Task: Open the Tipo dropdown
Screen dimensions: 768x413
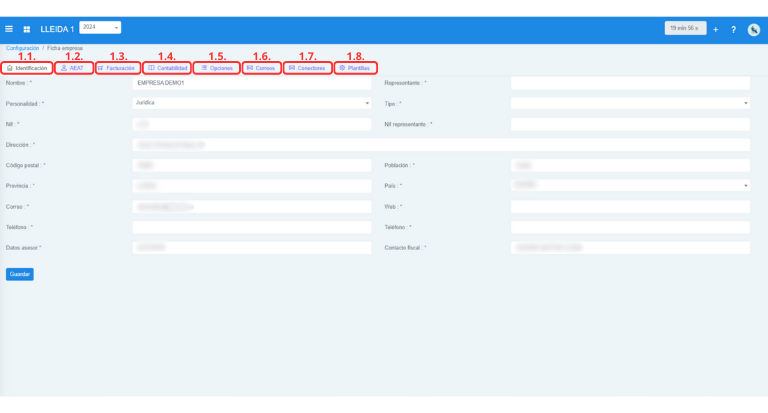Action: (x=630, y=103)
